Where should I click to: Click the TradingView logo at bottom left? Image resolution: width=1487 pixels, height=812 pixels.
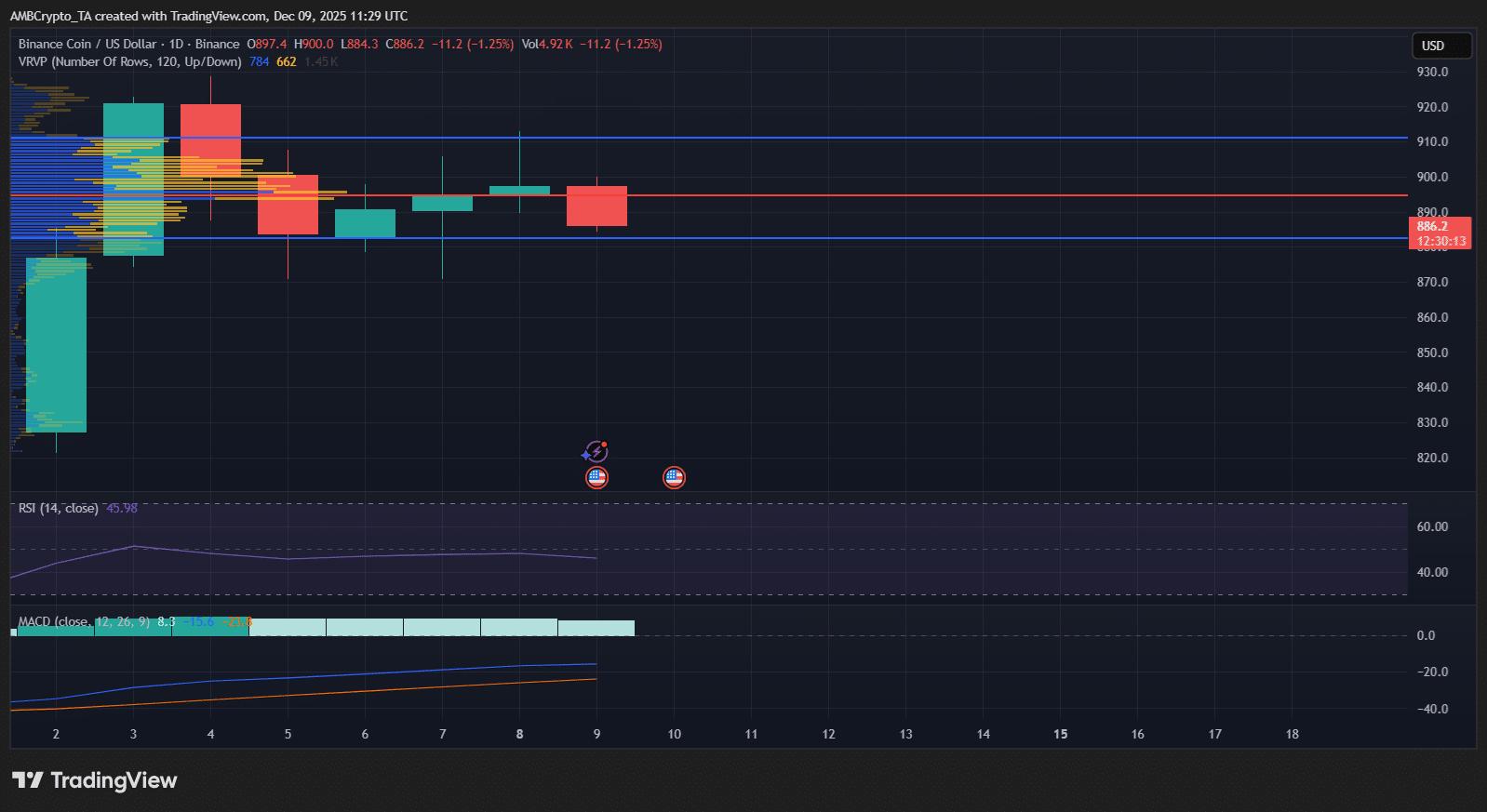click(x=94, y=780)
